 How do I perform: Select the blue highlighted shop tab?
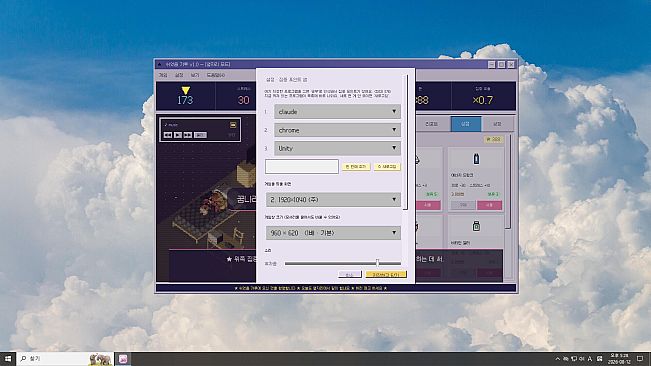[x=465, y=124]
